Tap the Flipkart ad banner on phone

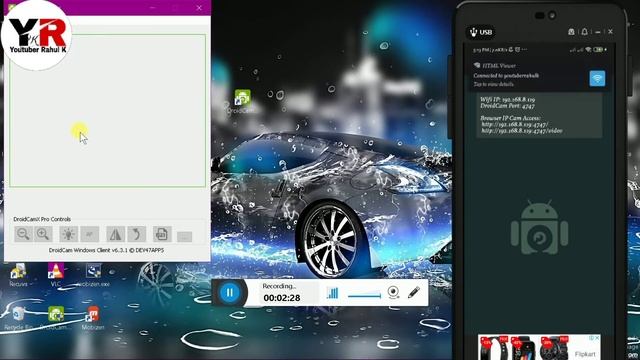(539, 347)
